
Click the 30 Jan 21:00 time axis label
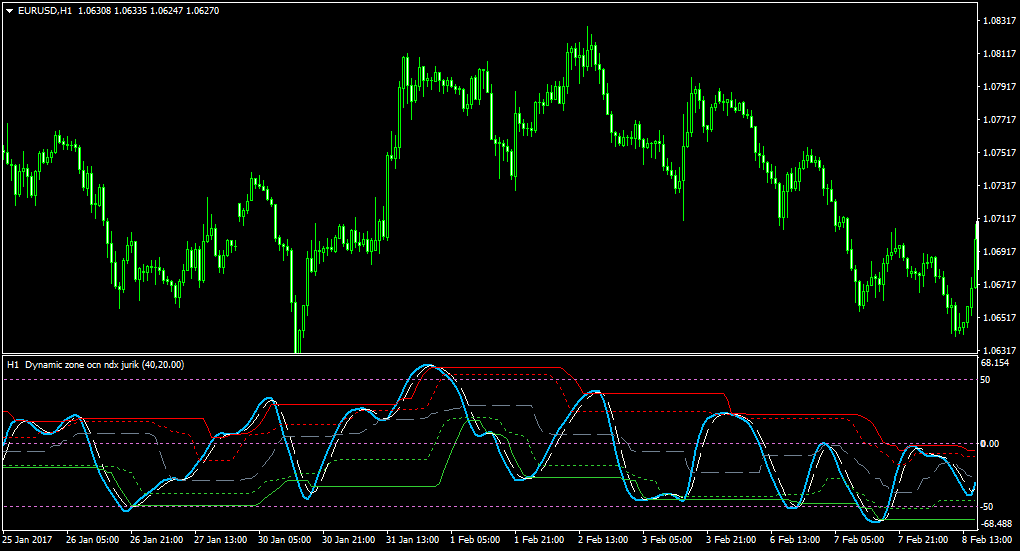[x=349, y=540]
